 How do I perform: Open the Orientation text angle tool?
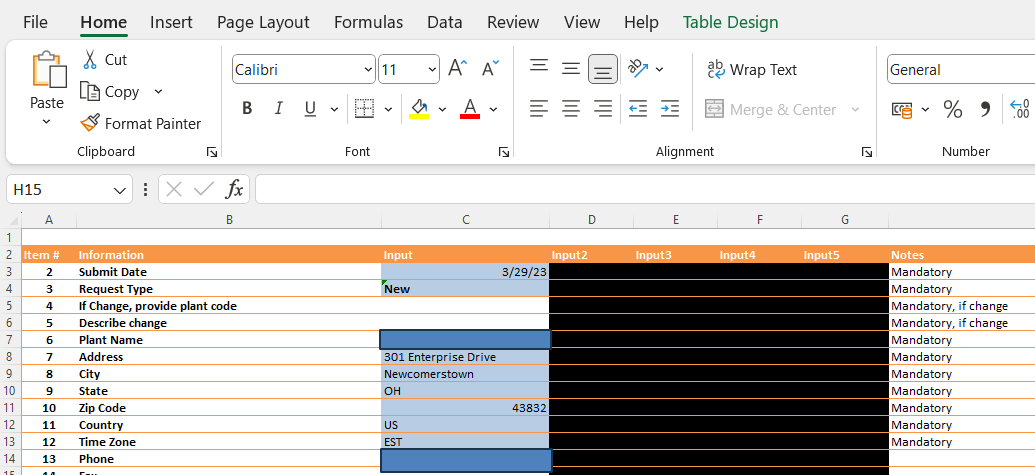tap(638, 69)
